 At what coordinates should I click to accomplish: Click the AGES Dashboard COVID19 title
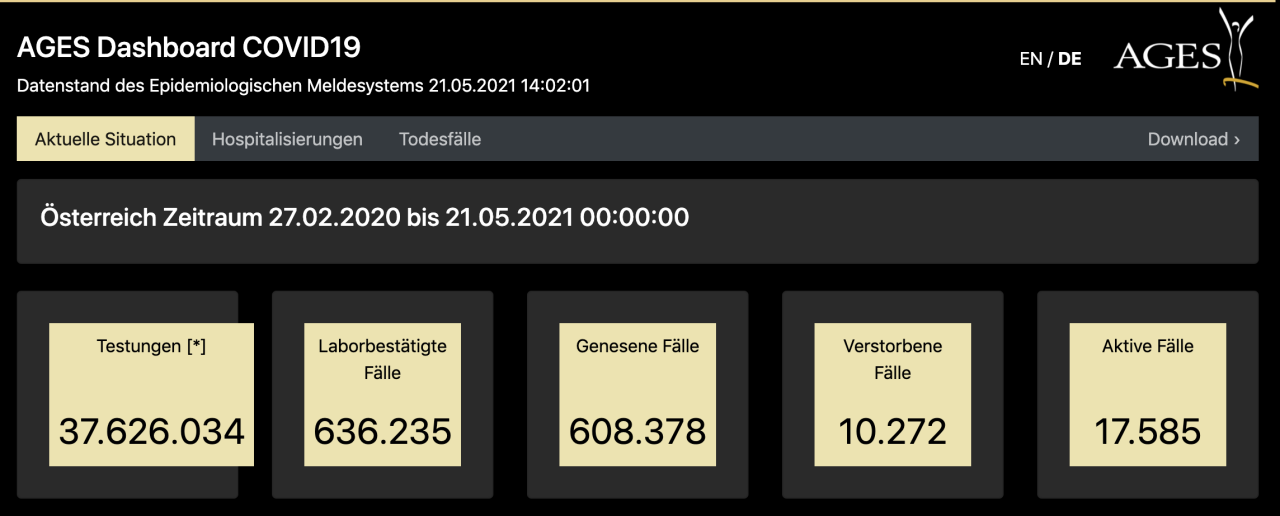coord(189,47)
